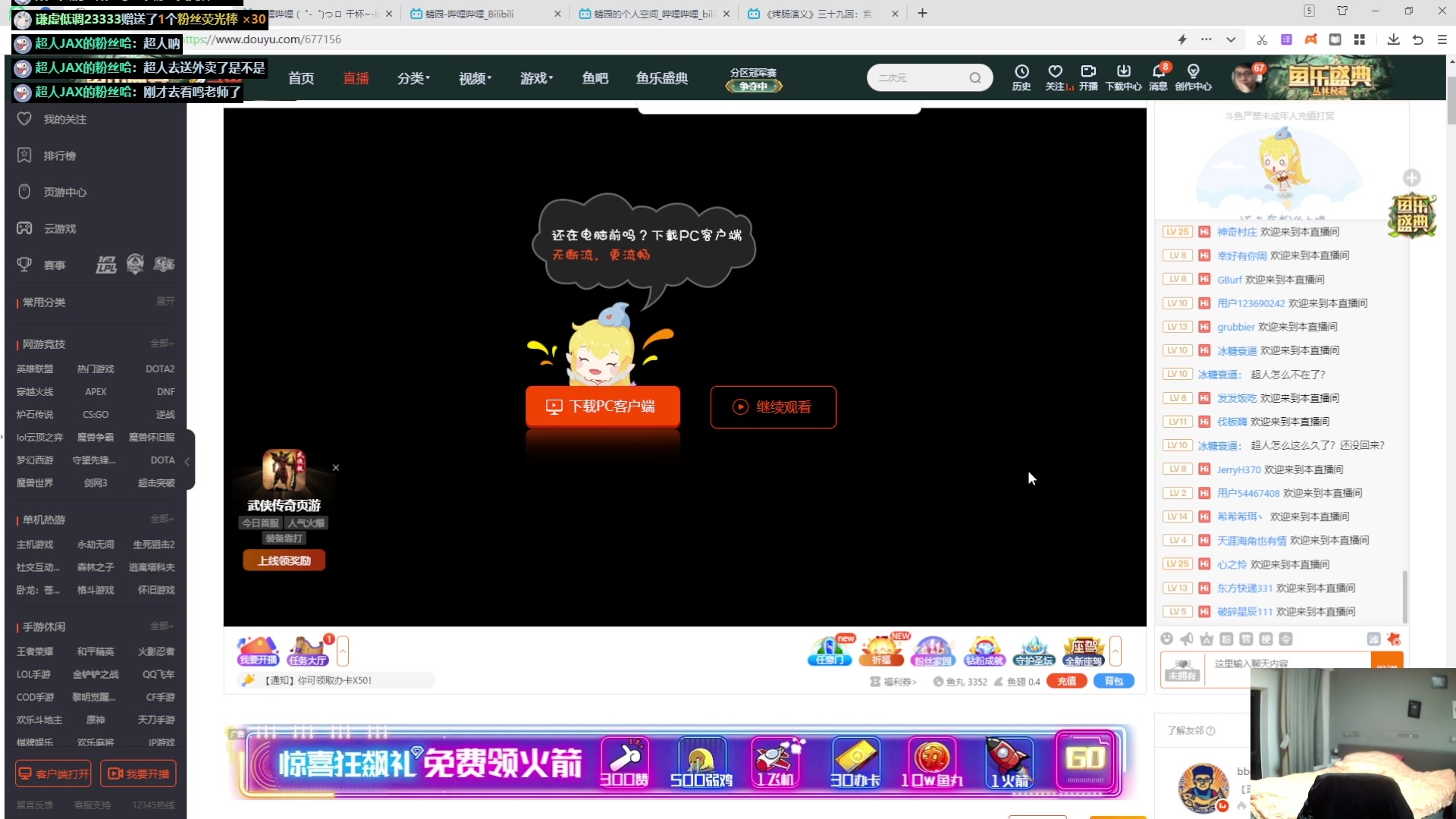Screen dimensions: 1456x819
Task: Go to 首页 in the navigation
Action: (301, 78)
